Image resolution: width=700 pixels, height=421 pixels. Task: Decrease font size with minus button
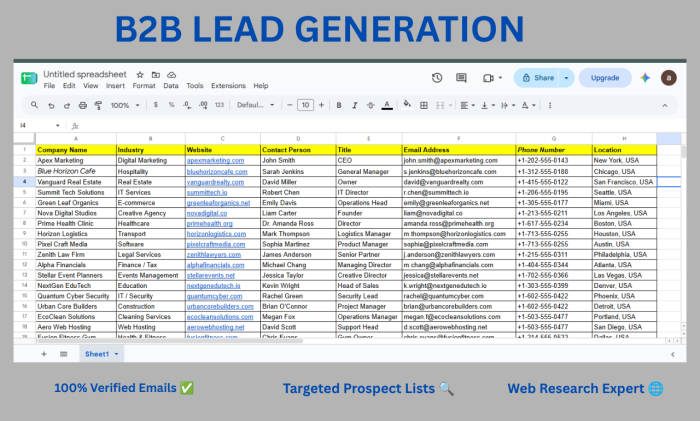coord(290,105)
